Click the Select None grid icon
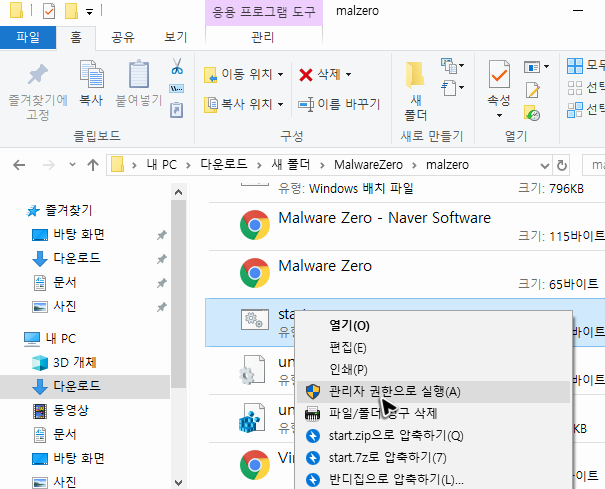 click(x=575, y=88)
